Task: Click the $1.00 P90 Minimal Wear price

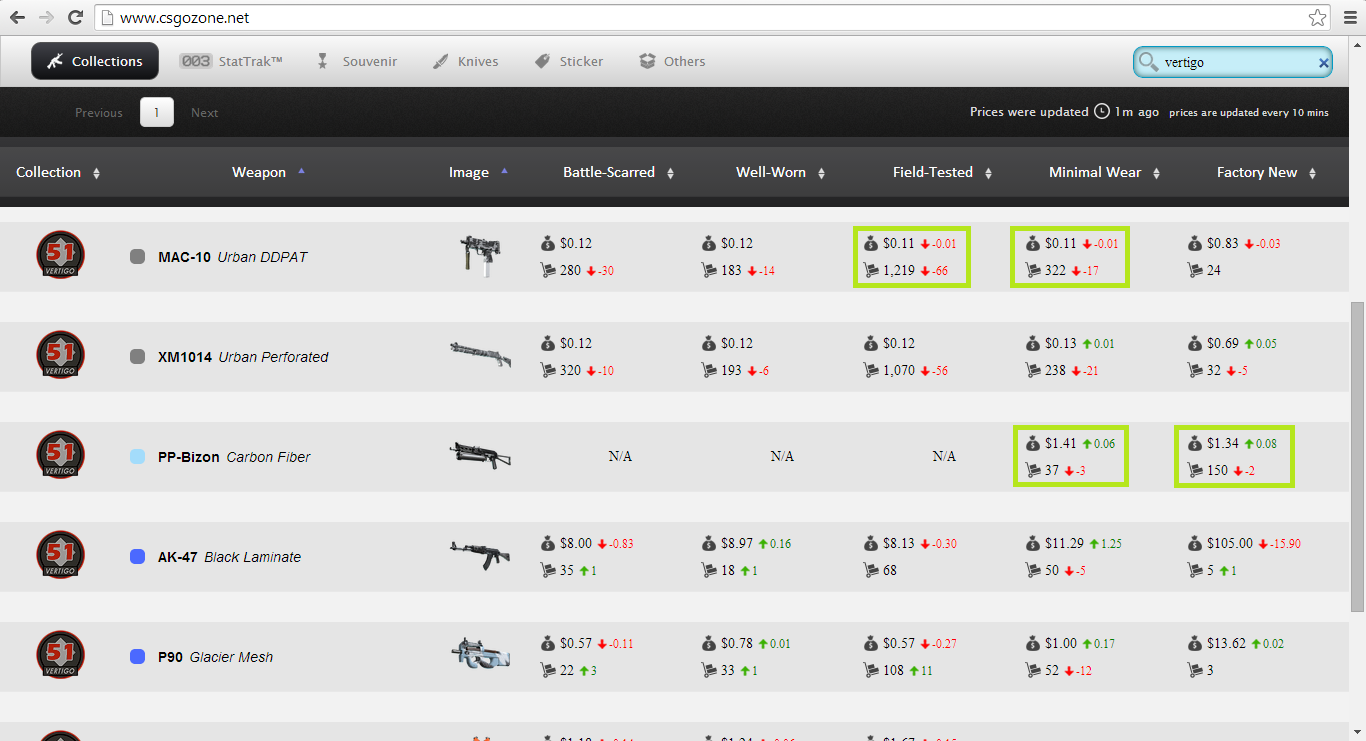Action: pyautogui.click(x=1061, y=643)
